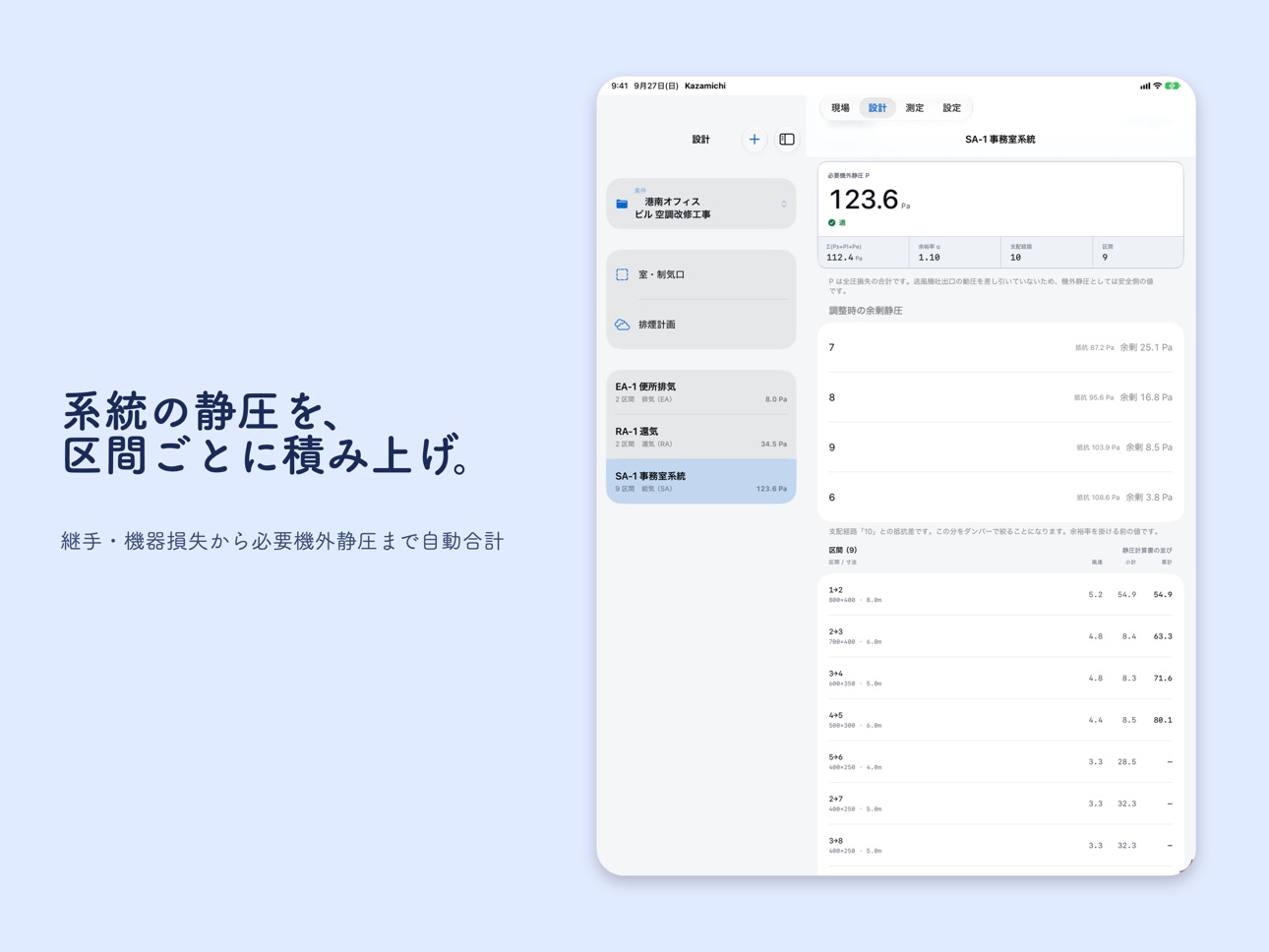This screenshot has height=952, width=1269.
Task: Open section row 5→6 (400×250, 4.0m)
Action: tap(1000, 762)
